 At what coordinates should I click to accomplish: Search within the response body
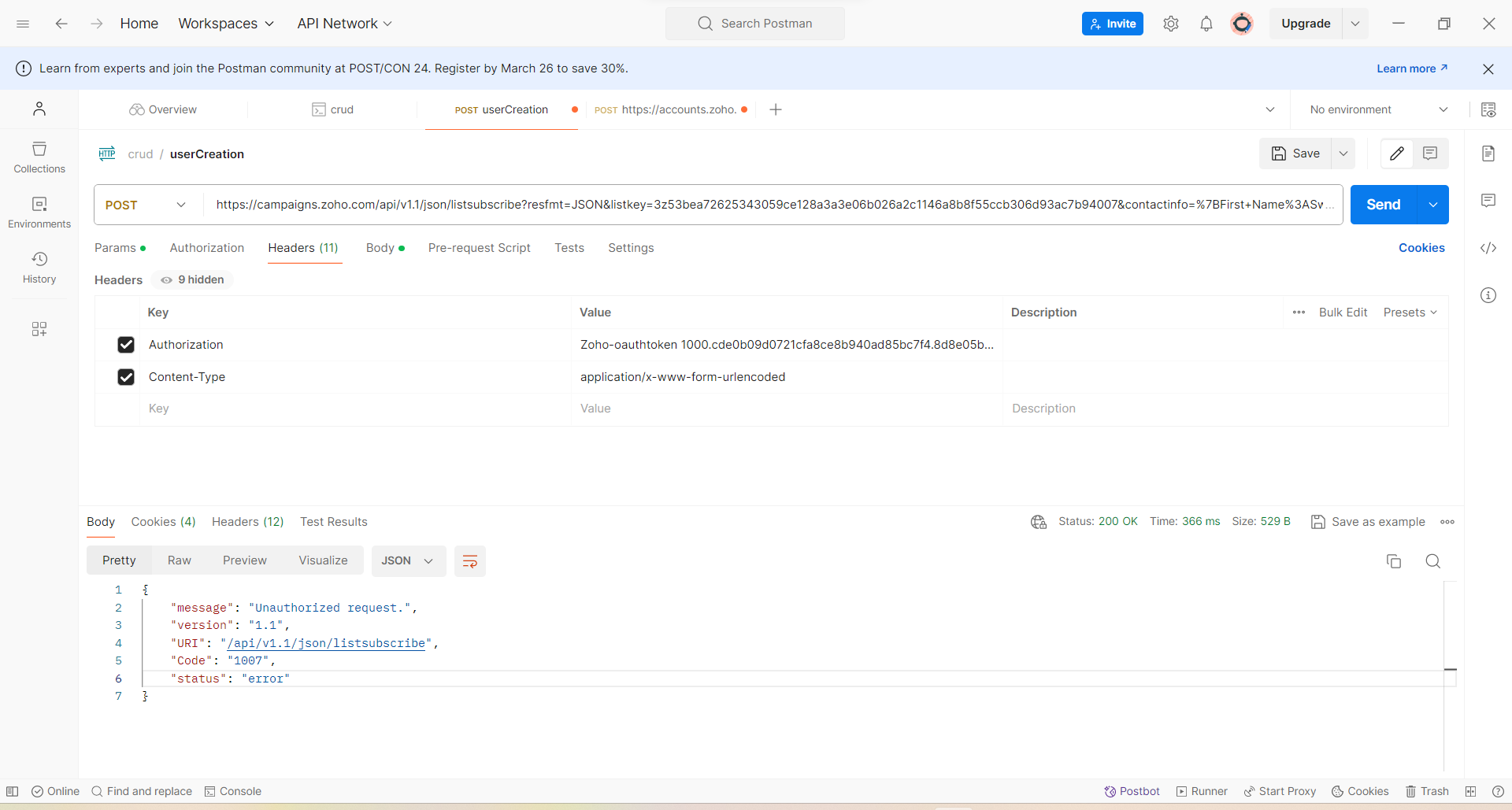click(1433, 561)
